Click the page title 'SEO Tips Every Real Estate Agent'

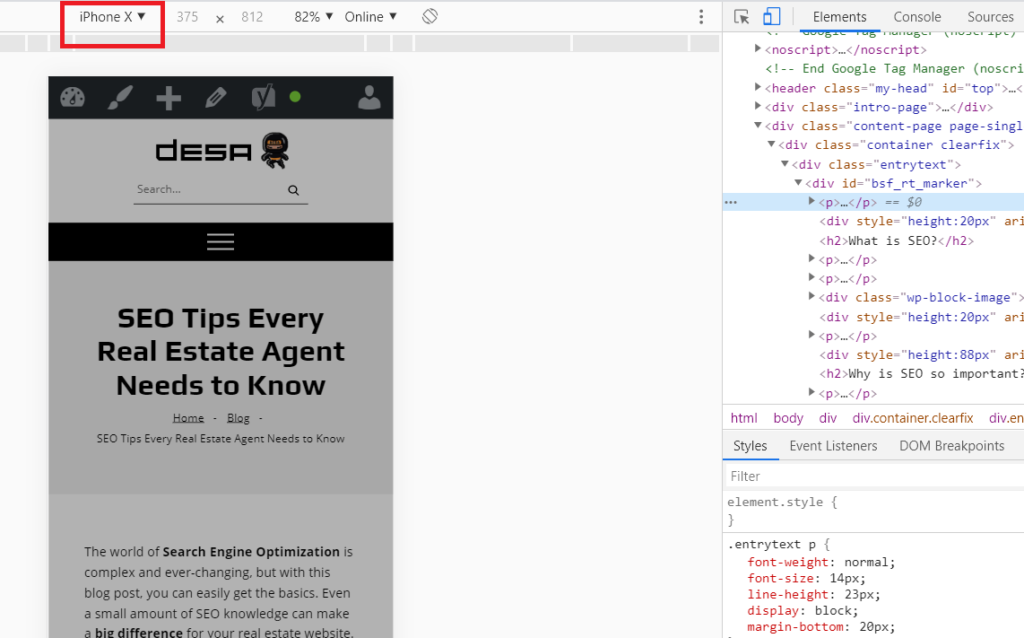[x=221, y=351]
